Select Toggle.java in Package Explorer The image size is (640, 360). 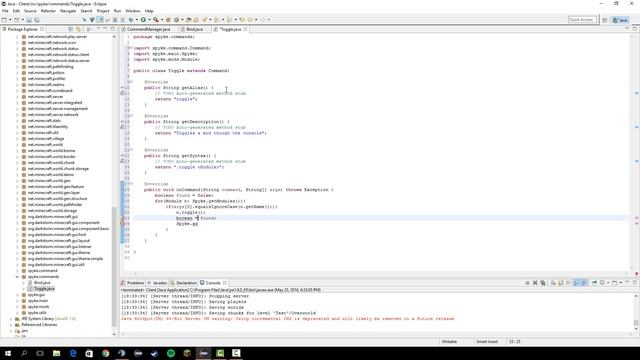(44, 289)
